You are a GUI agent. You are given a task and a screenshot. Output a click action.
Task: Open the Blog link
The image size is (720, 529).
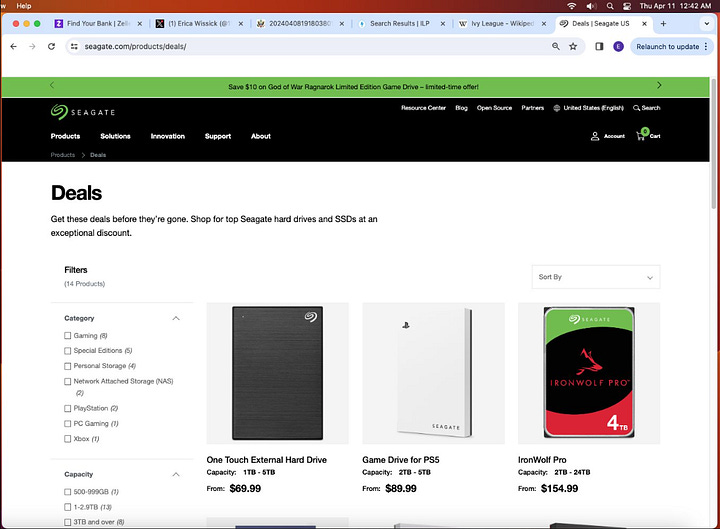461,108
